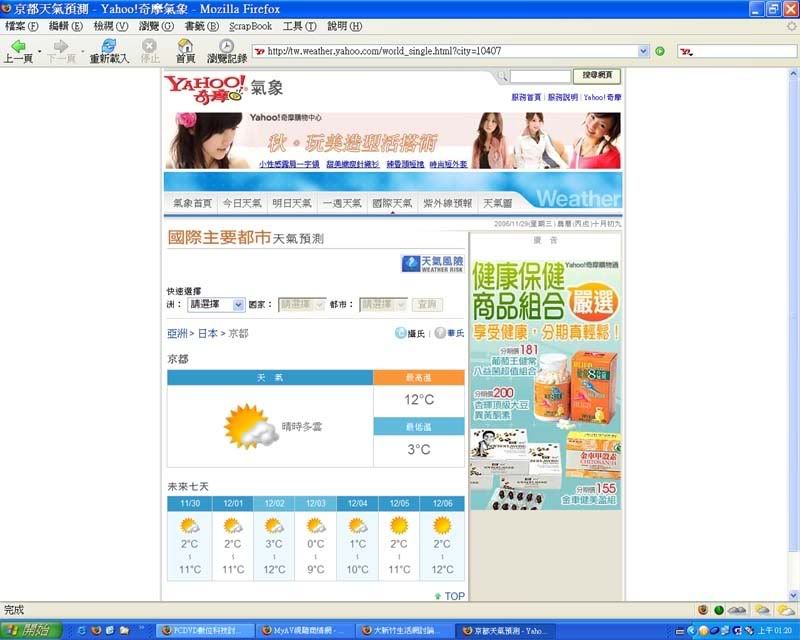Switch temperature to Celsius (攝氏)
The height and width of the screenshot is (640, 800).
pyautogui.click(x=410, y=333)
